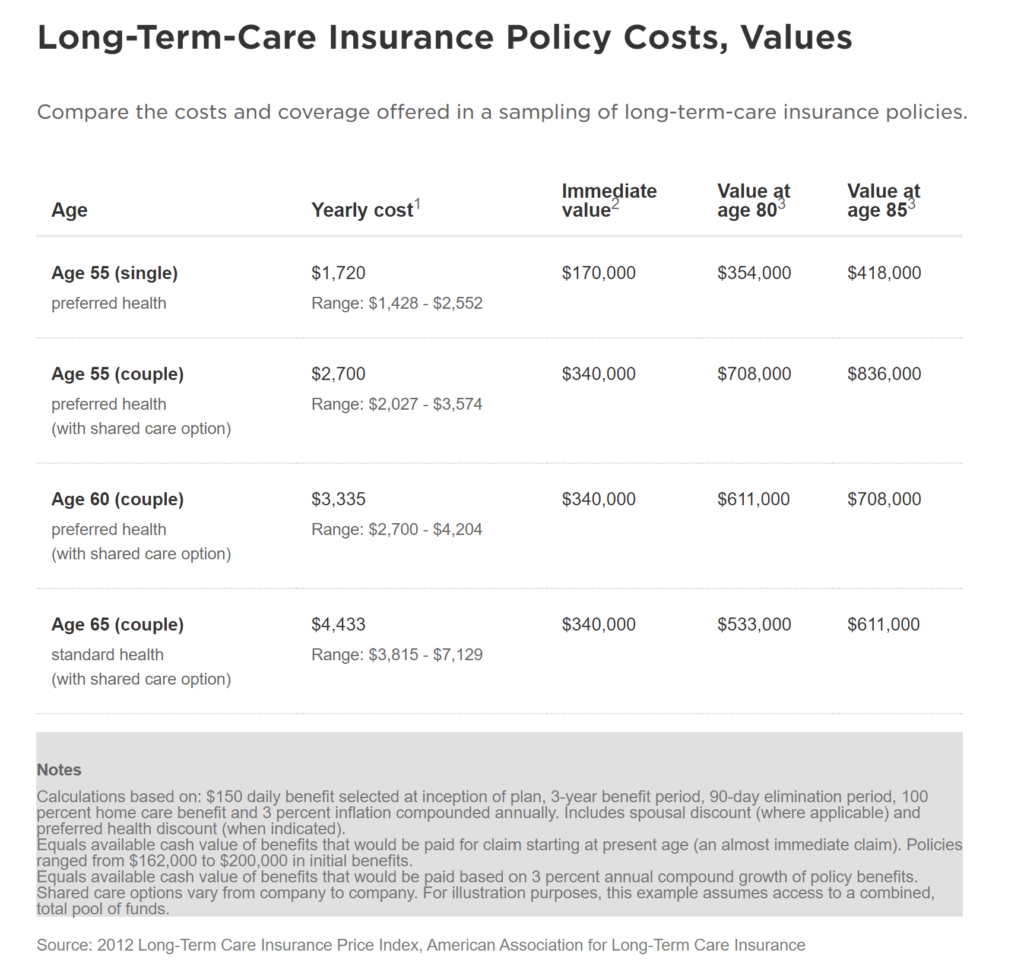
Task: Click the Value at age 80 header
Action: (753, 200)
